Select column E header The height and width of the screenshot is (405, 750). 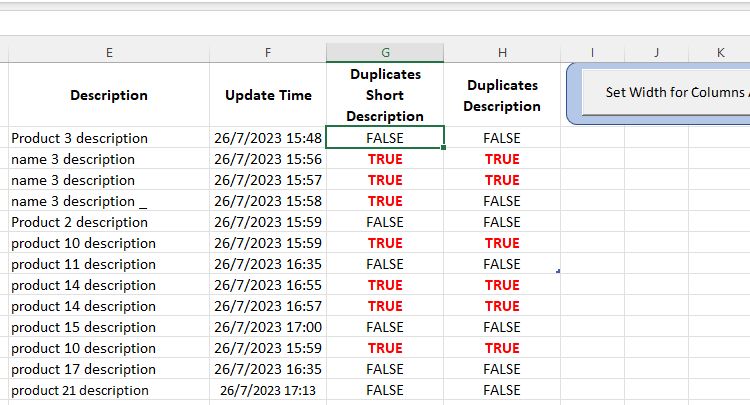click(x=109, y=53)
